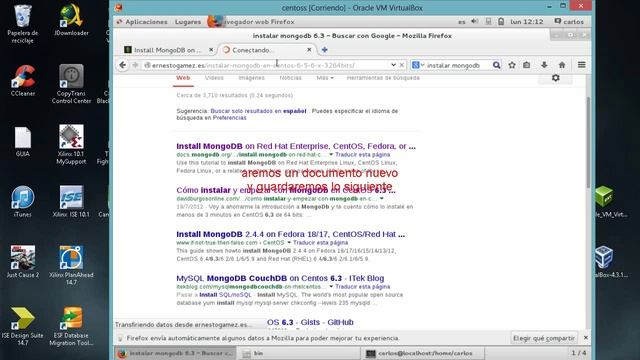
Task: Stop loading the page with X button
Action: (402, 65)
